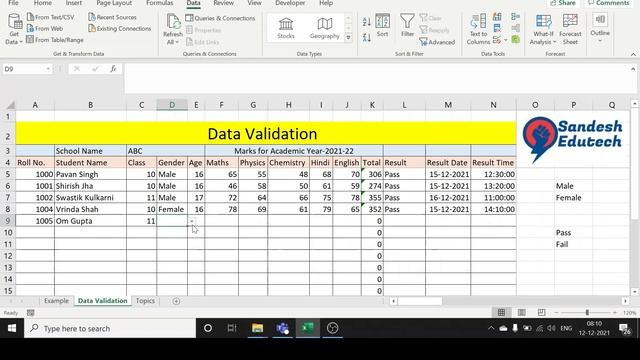Open File Explorer from taskbar
Viewport: 640px width, 360px height.
pos(257,328)
